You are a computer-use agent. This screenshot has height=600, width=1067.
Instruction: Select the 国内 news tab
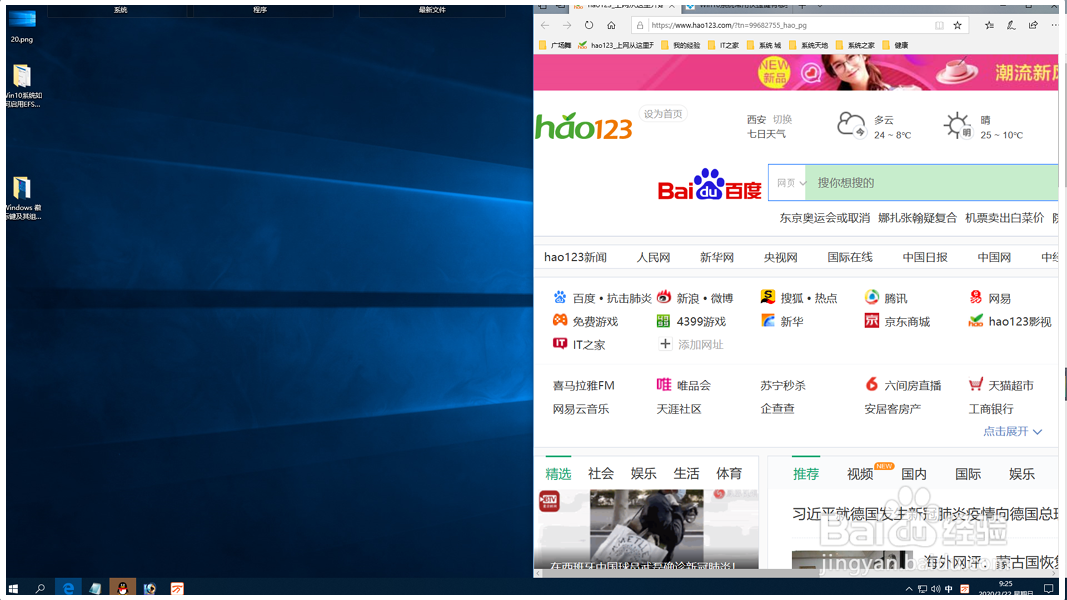pos(914,474)
